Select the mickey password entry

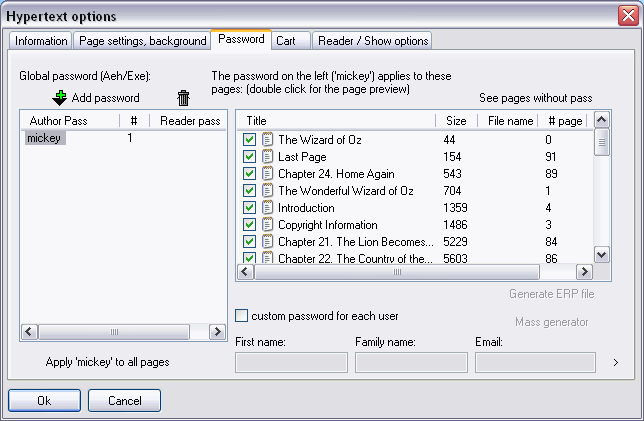click(x=43, y=138)
